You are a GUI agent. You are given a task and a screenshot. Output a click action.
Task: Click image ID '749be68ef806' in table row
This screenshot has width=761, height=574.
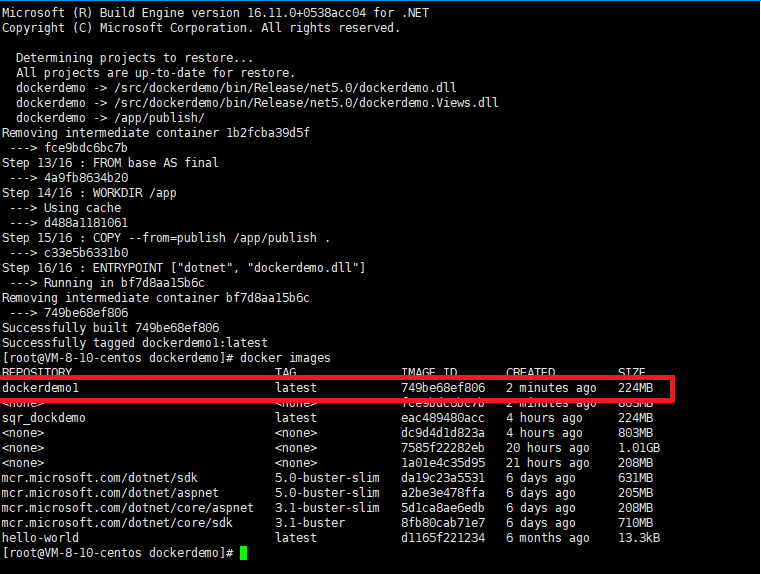(443, 388)
